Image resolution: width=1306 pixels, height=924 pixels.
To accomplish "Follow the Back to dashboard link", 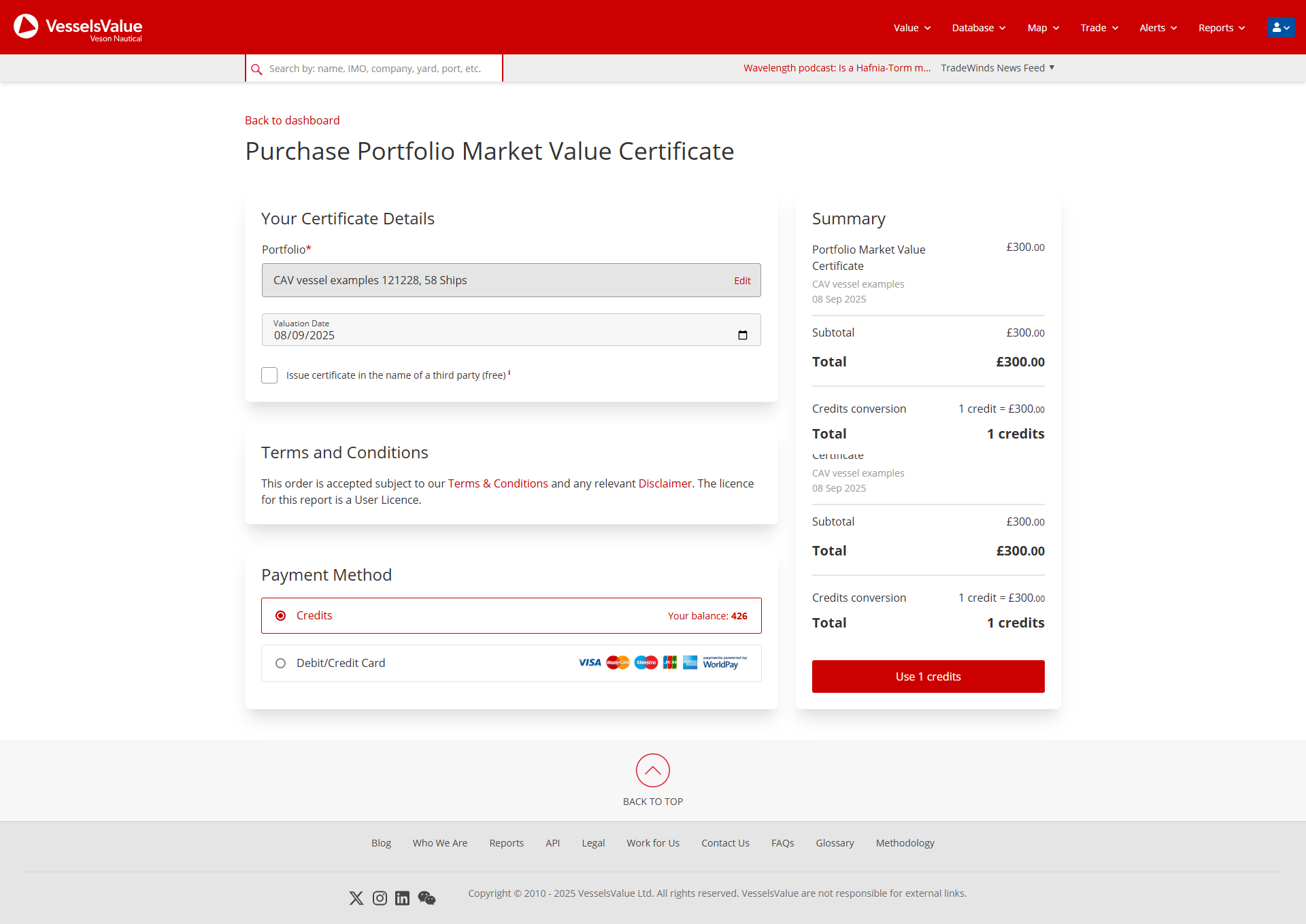I will tap(292, 120).
